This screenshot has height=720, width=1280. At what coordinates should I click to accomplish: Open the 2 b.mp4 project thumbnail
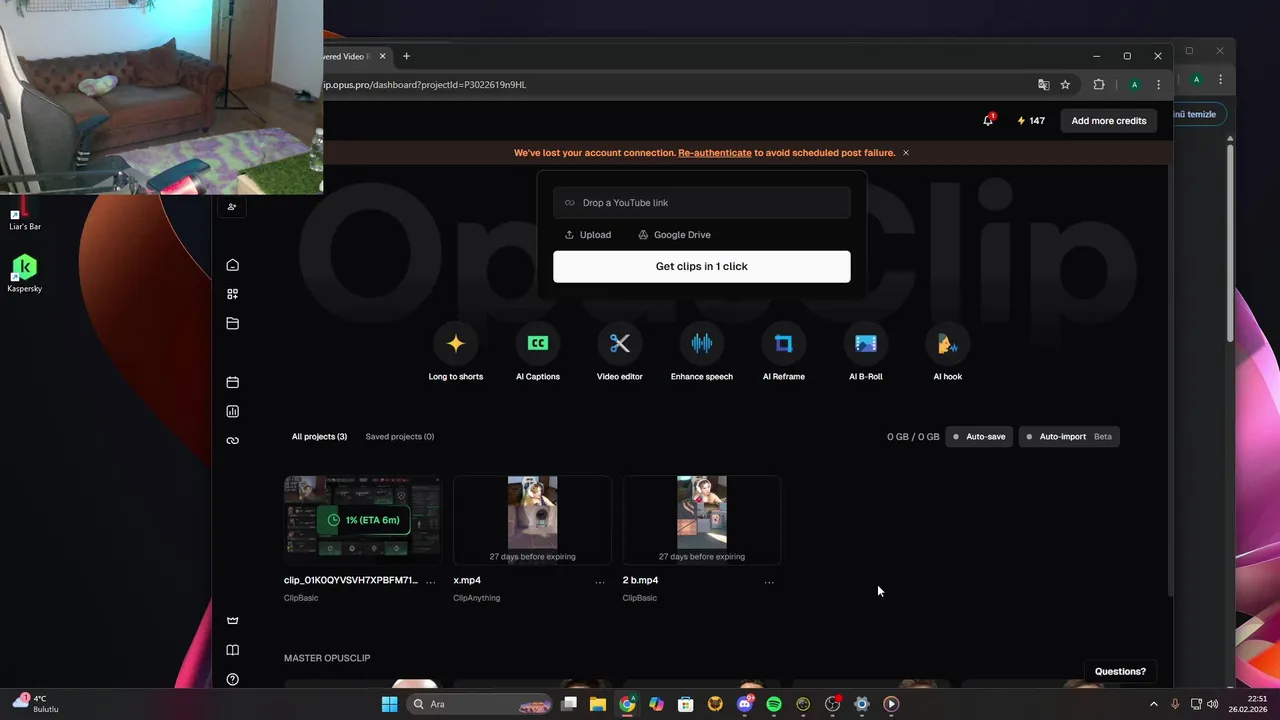point(702,520)
